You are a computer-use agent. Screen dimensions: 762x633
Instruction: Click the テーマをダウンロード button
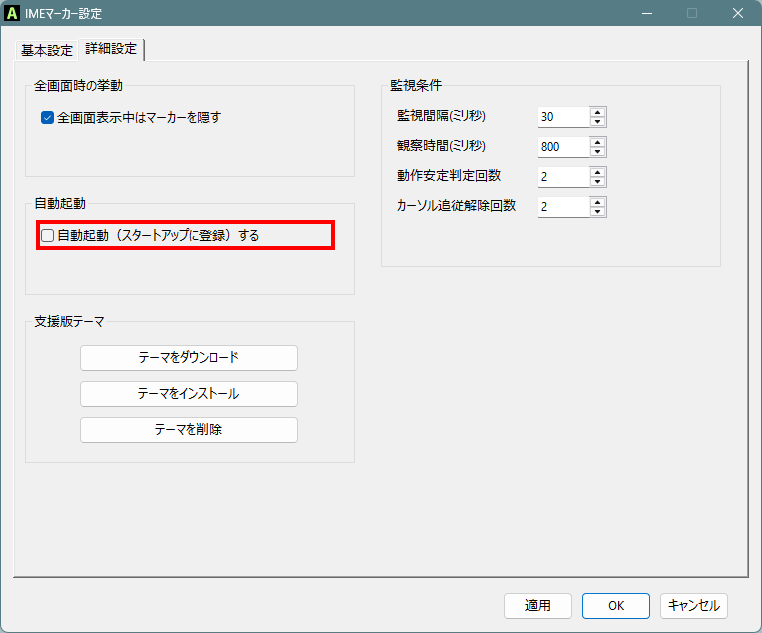[x=189, y=358]
